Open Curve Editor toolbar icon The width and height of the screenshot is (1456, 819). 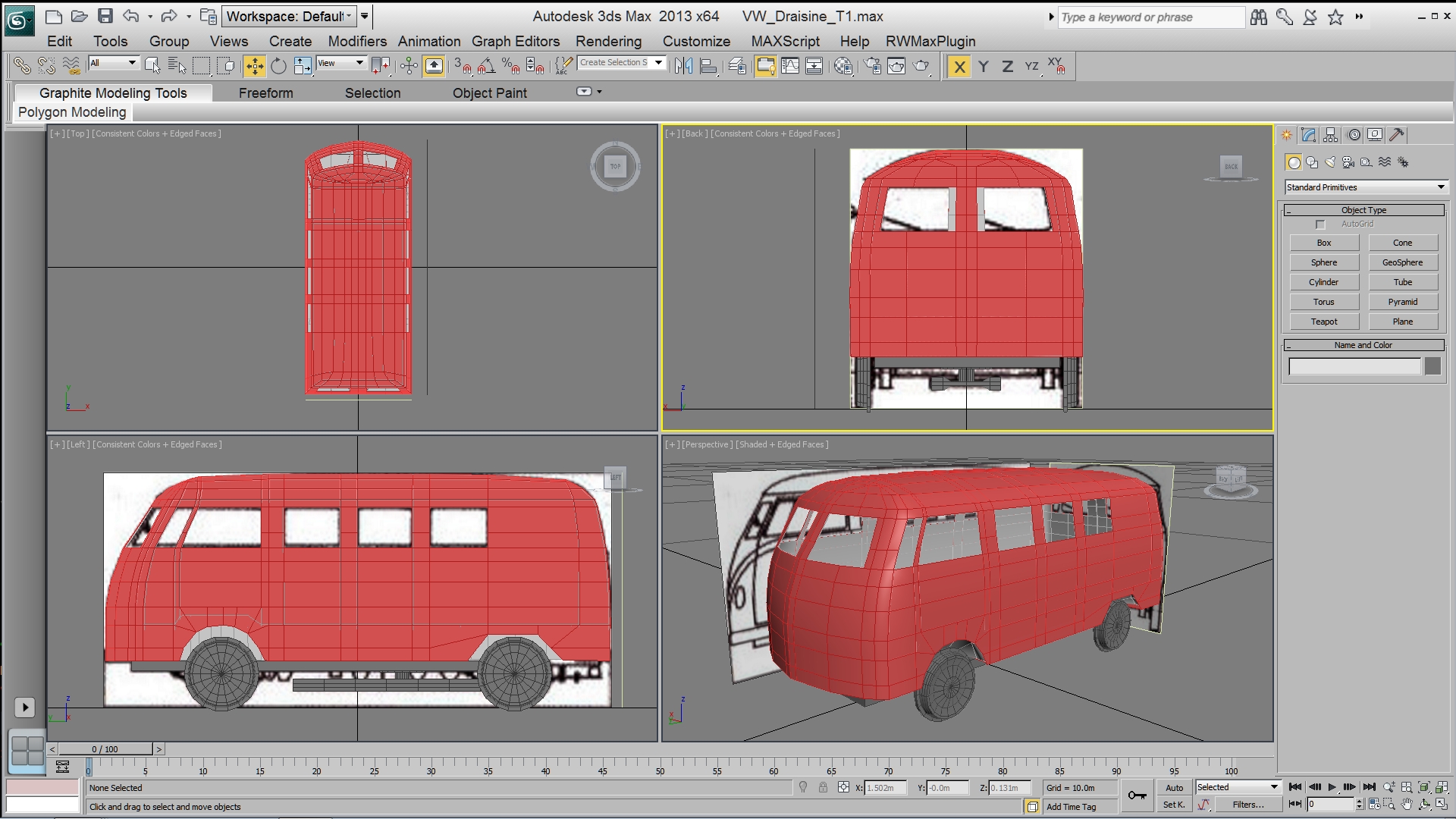coord(790,67)
